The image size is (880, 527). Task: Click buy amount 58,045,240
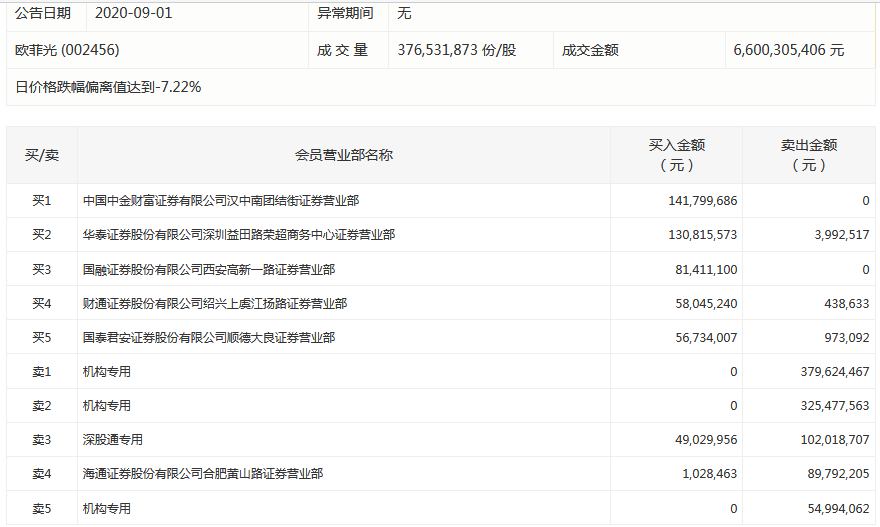[x=706, y=304]
